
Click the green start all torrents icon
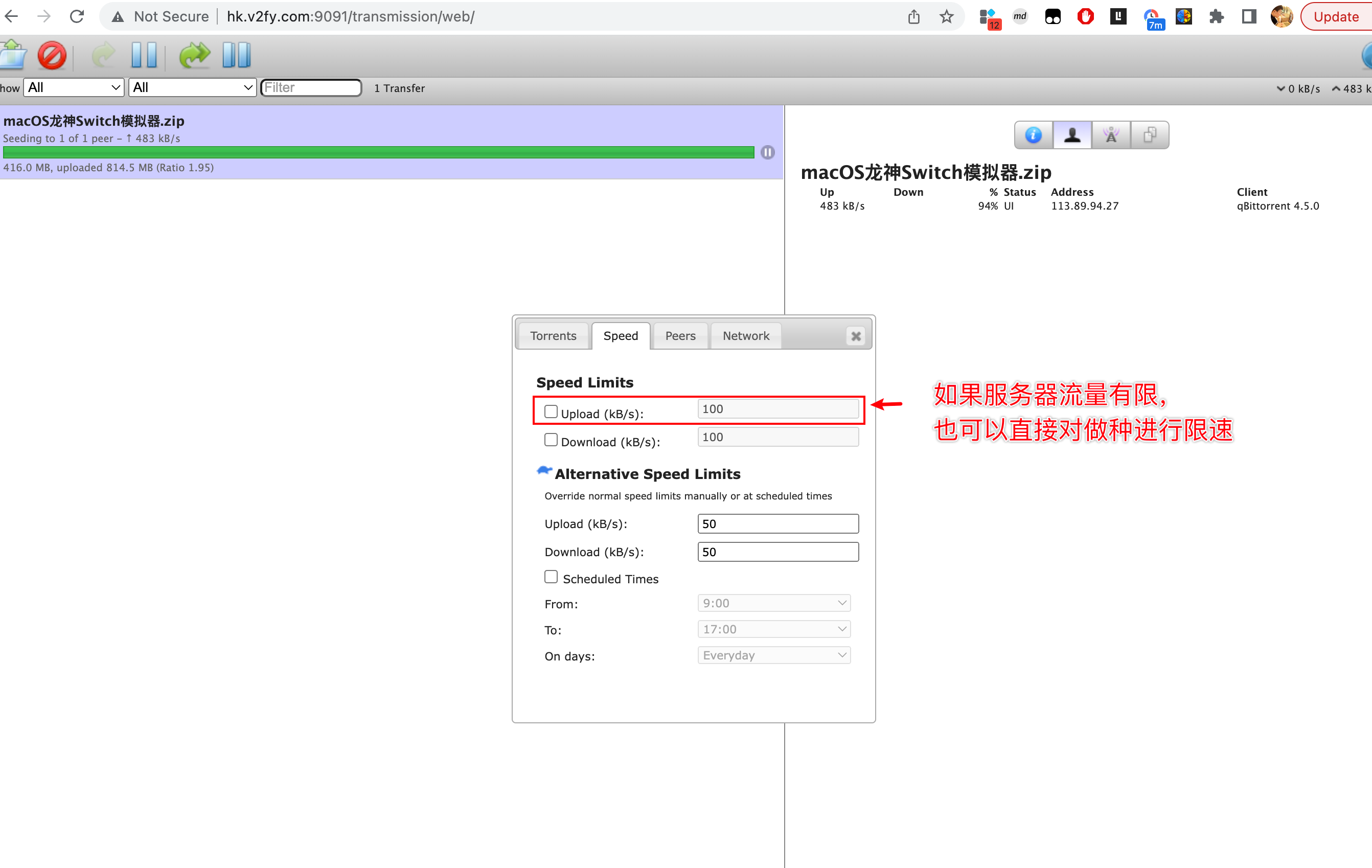point(194,55)
